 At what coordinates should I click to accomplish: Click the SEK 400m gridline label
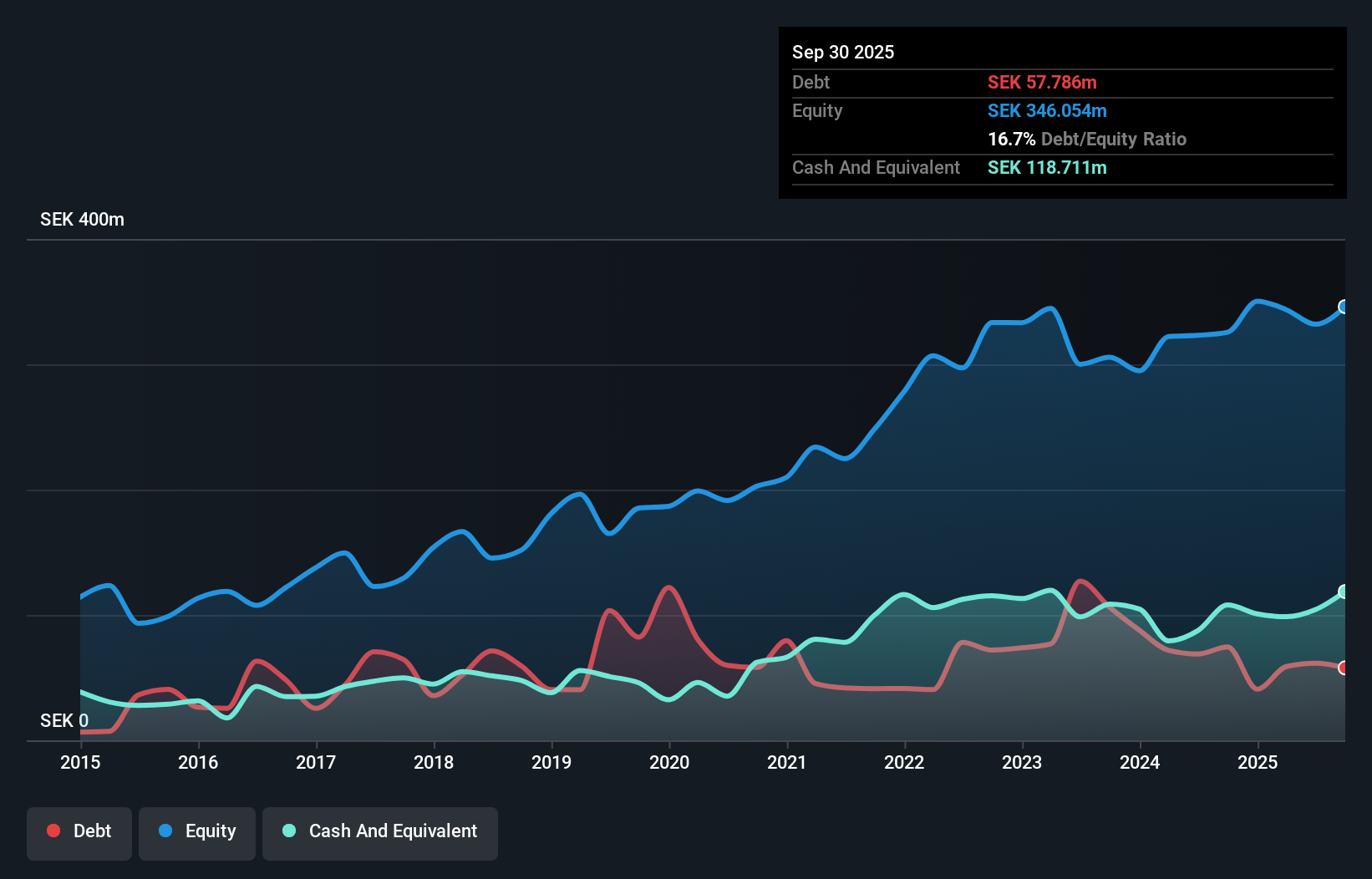click(x=81, y=219)
